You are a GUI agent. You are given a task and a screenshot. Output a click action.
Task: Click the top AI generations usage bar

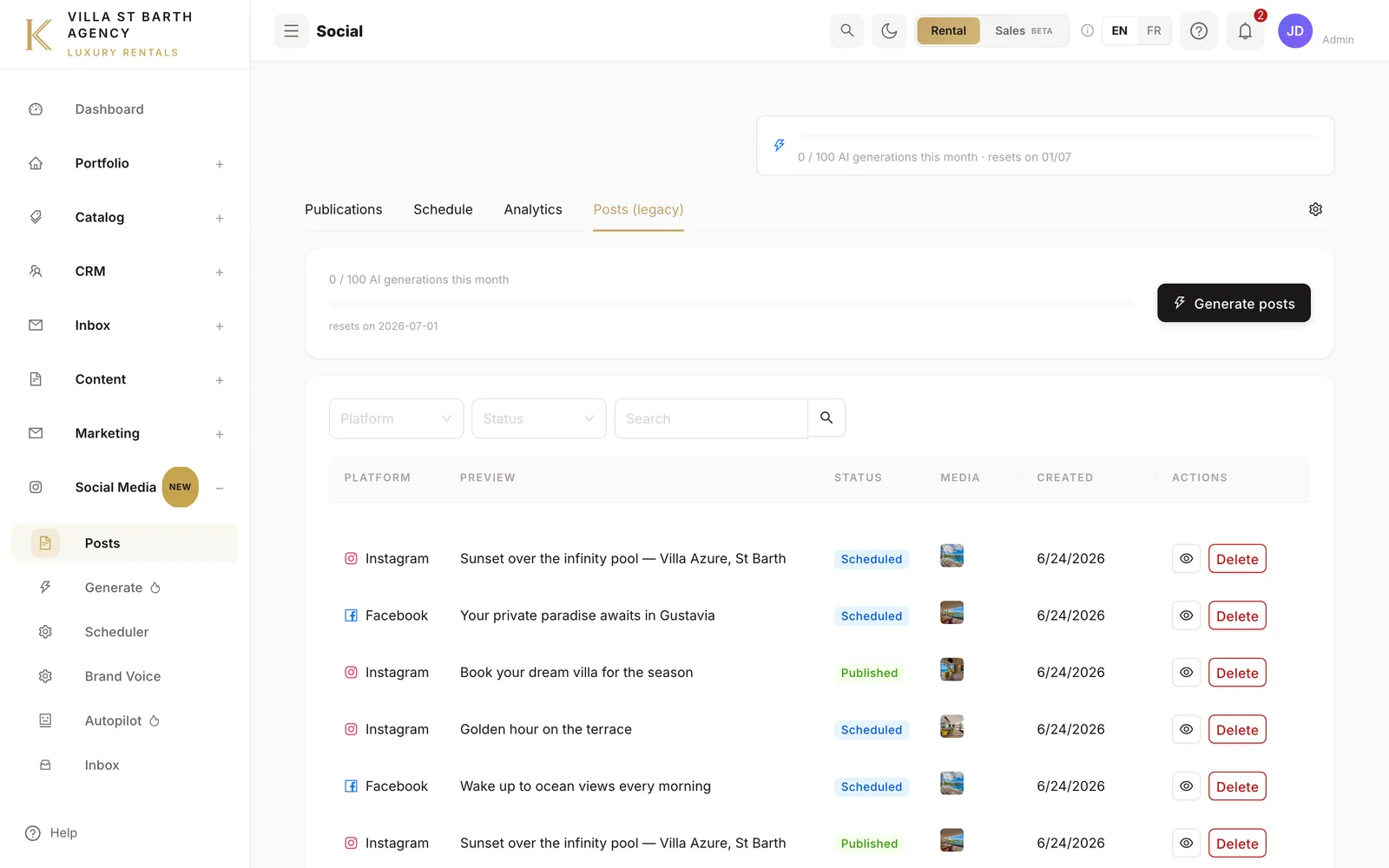point(1057,137)
